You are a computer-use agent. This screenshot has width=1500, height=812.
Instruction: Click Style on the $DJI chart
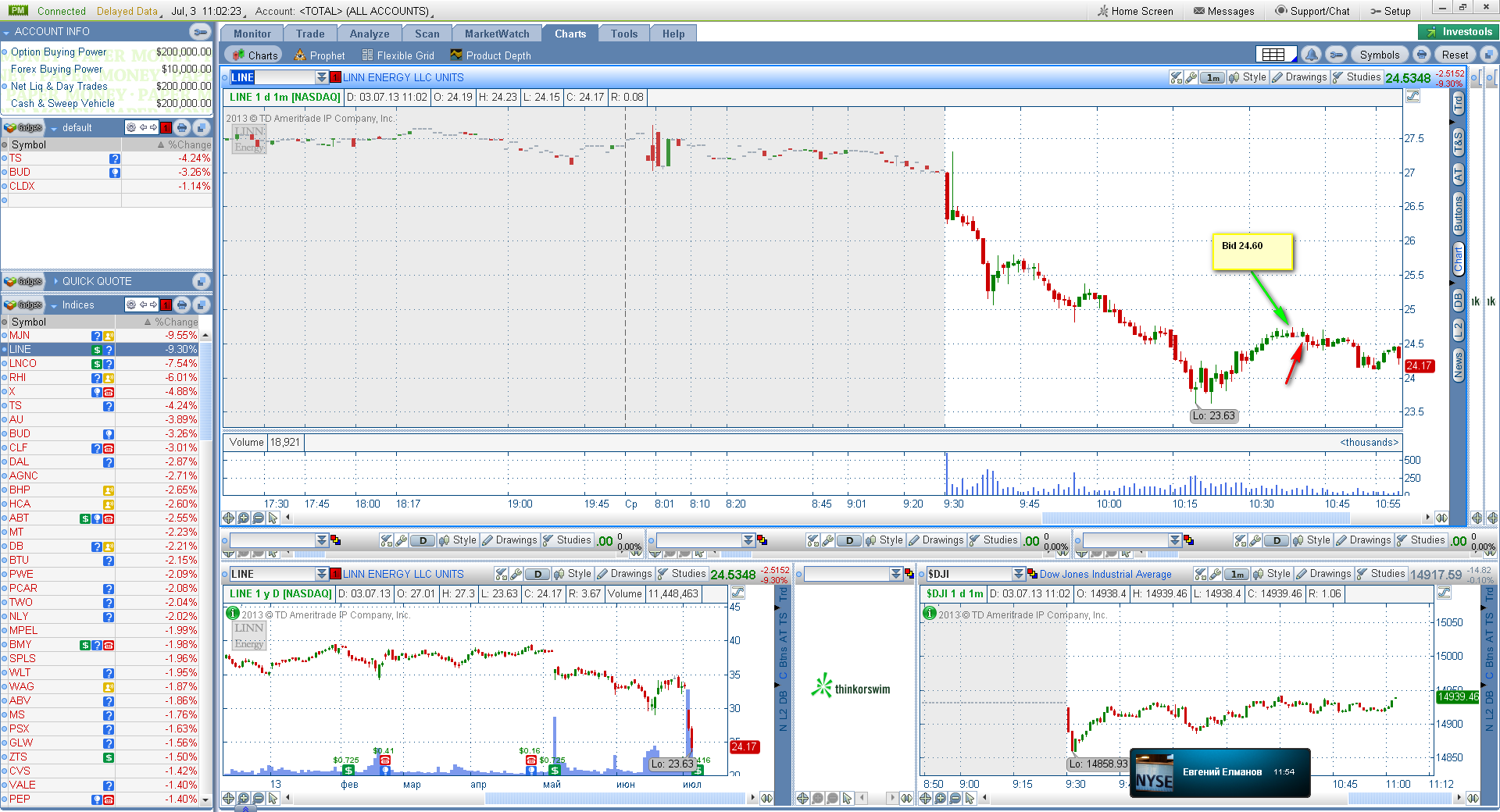coord(1271,574)
